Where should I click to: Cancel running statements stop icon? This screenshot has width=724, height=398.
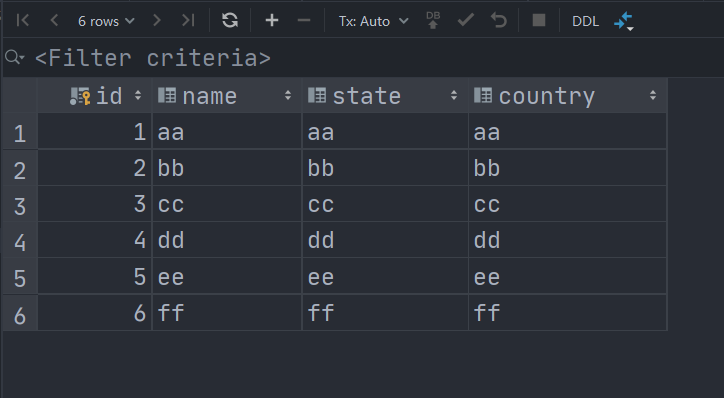coord(539,20)
